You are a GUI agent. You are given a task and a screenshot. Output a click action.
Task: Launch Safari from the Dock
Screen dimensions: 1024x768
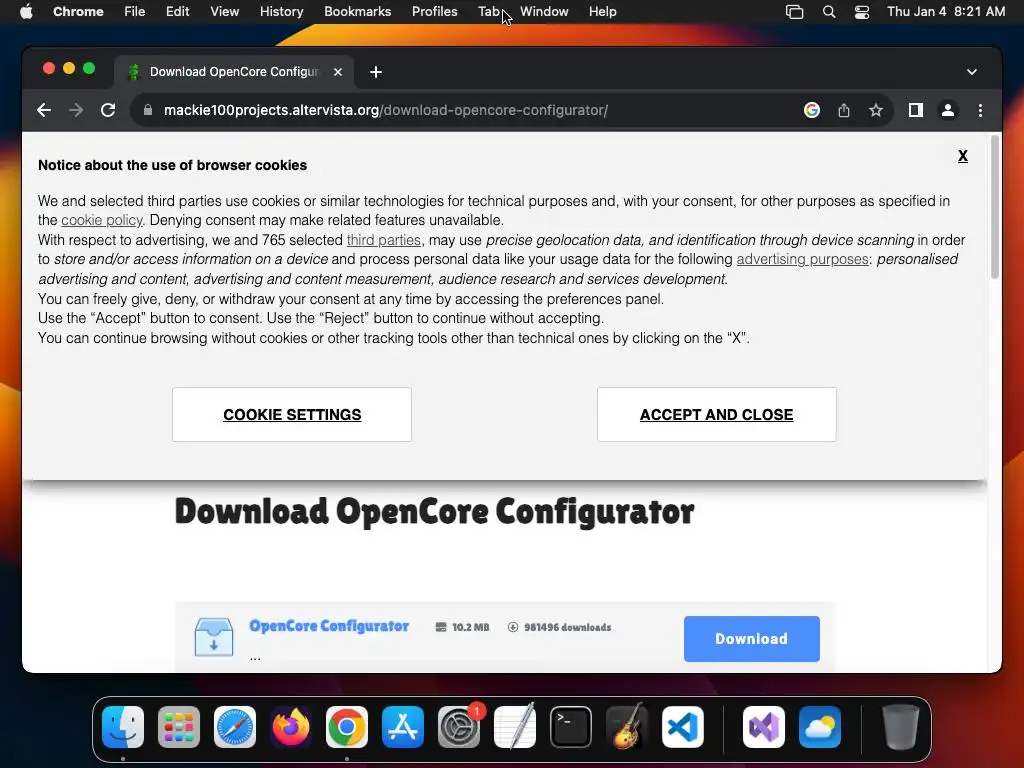point(234,727)
